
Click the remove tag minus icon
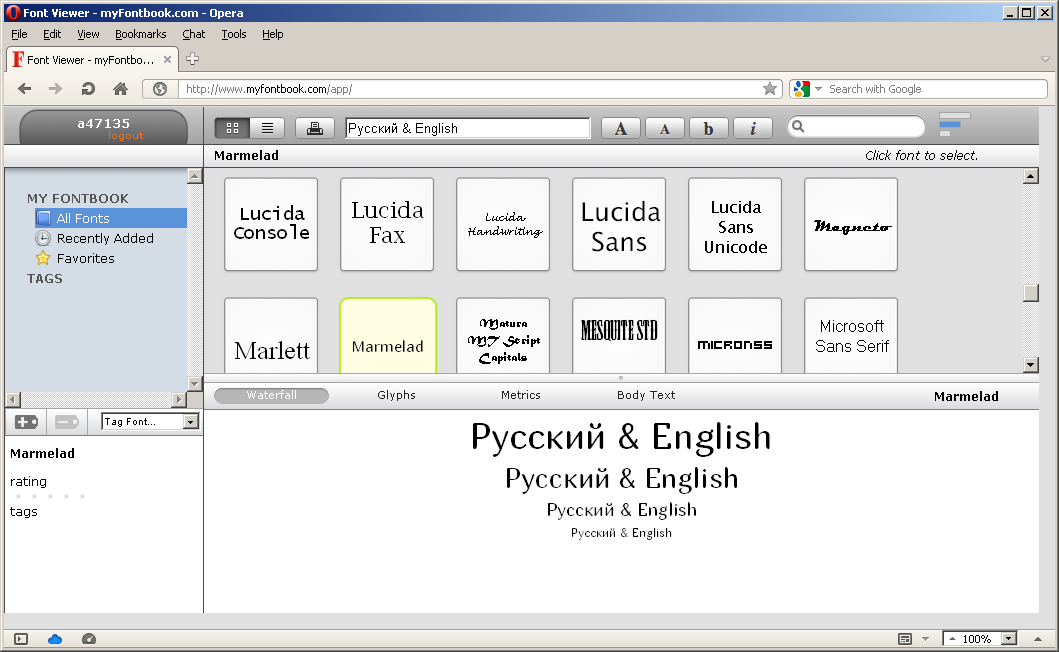pyautogui.click(x=67, y=422)
